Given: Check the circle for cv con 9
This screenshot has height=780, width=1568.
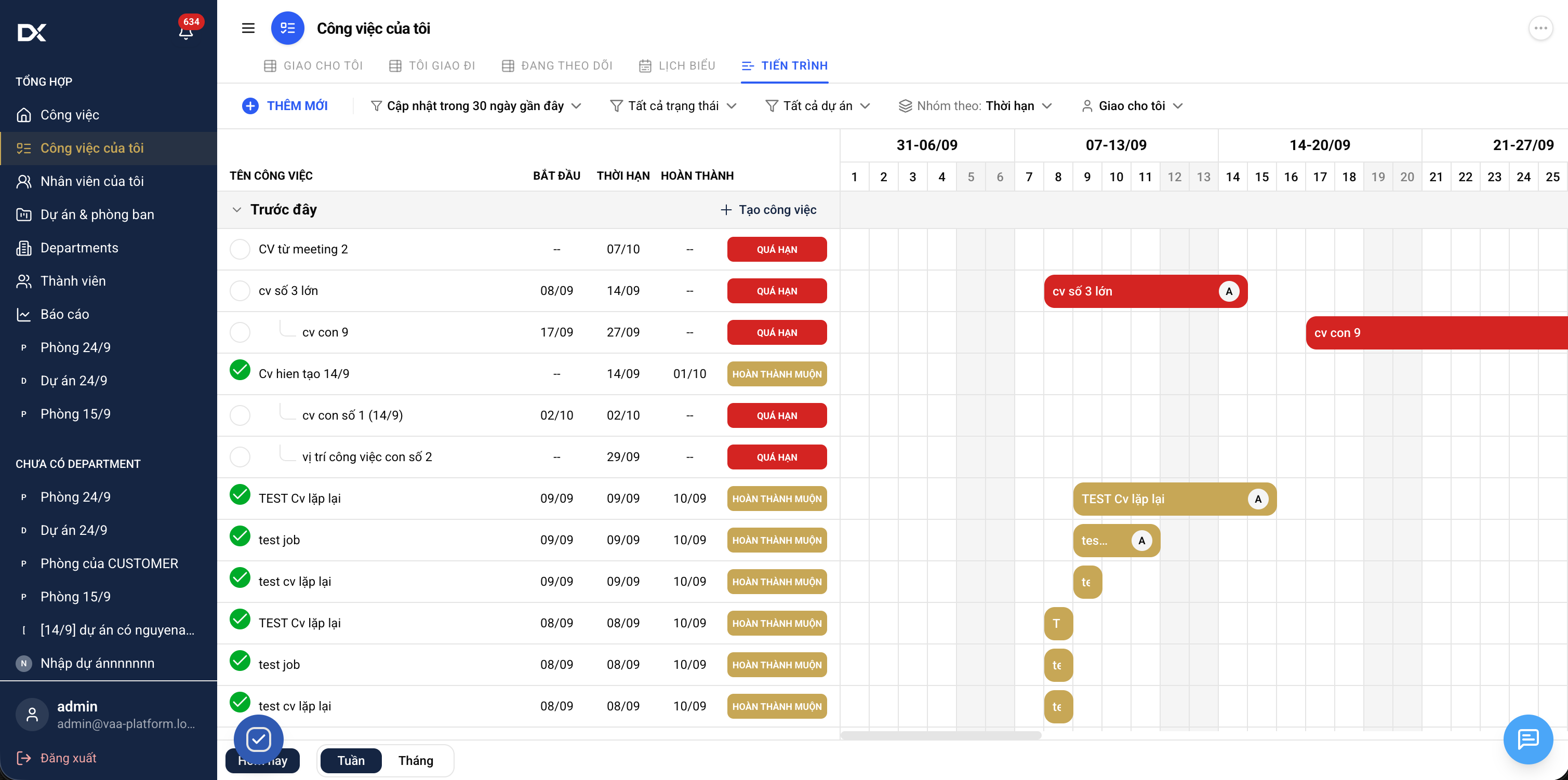Looking at the screenshot, I should coord(240,332).
